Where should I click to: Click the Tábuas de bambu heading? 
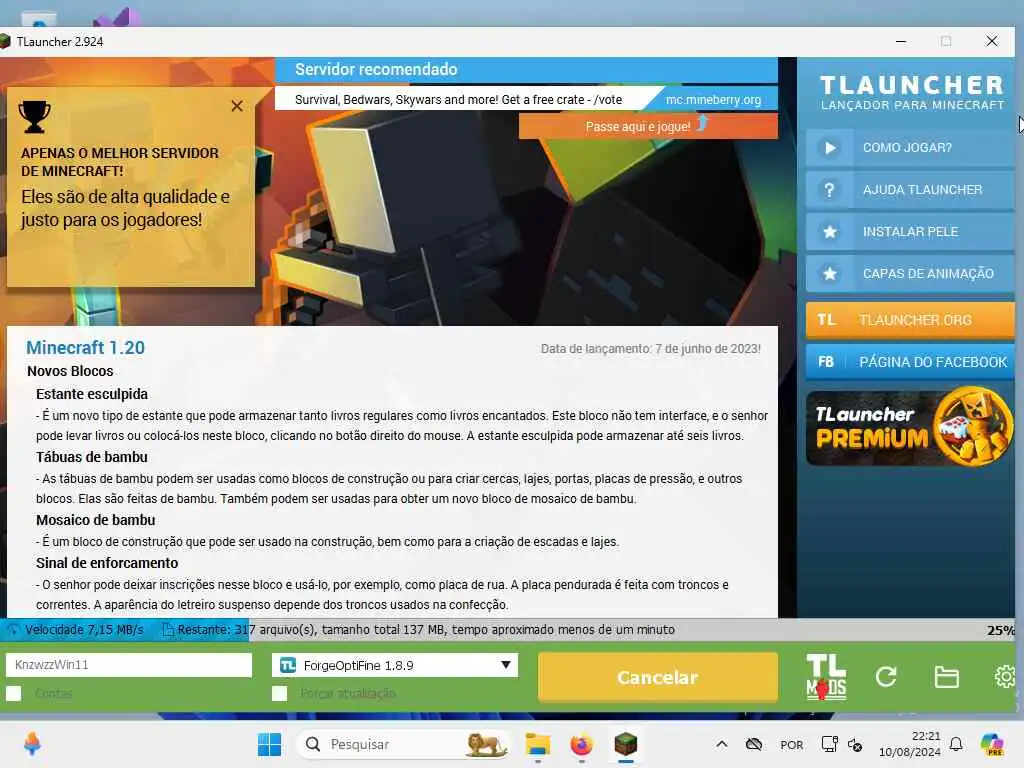pyautogui.click(x=92, y=457)
